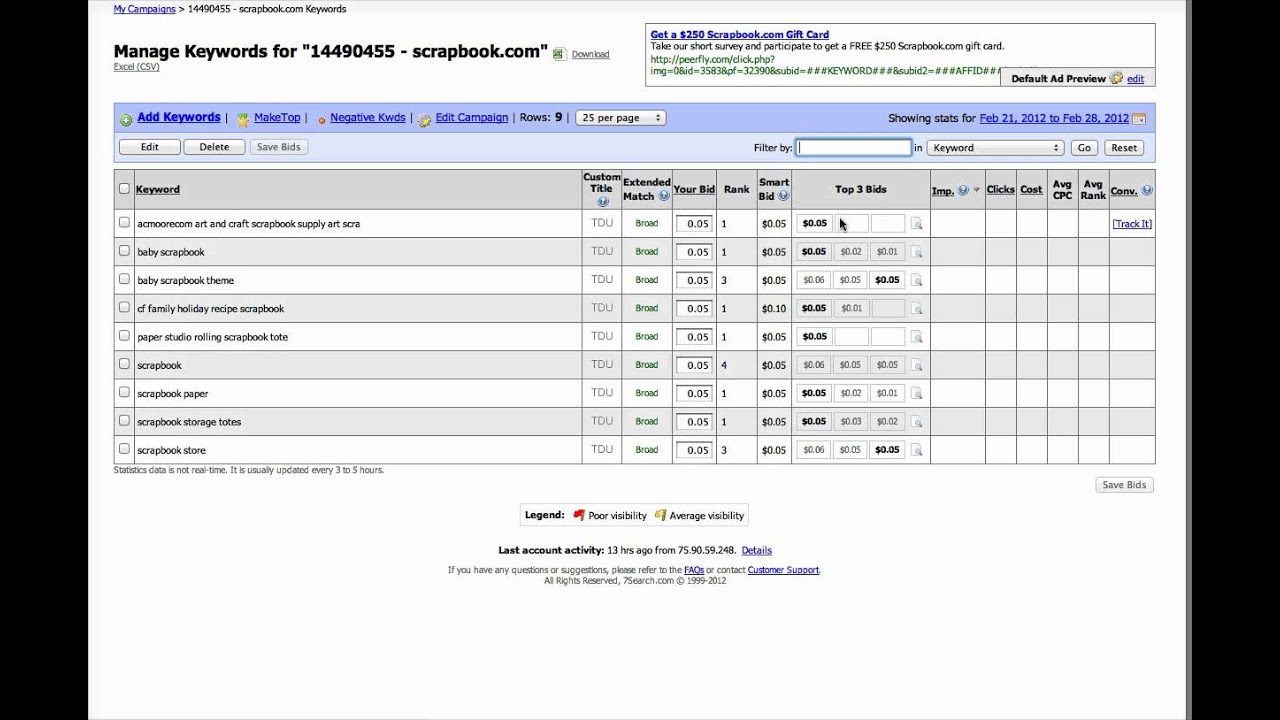Image resolution: width=1280 pixels, height=720 pixels.
Task: Click the Download link
Action: click(x=590, y=54)
